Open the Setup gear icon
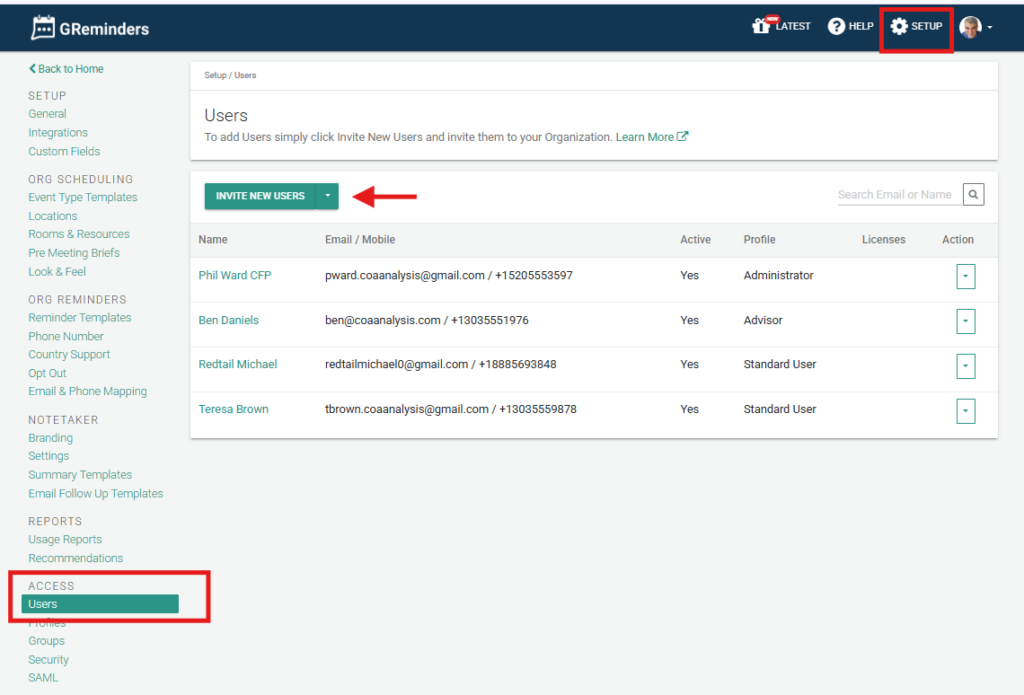Viewport: 1024px width, 695px height. tap(899, 26)
